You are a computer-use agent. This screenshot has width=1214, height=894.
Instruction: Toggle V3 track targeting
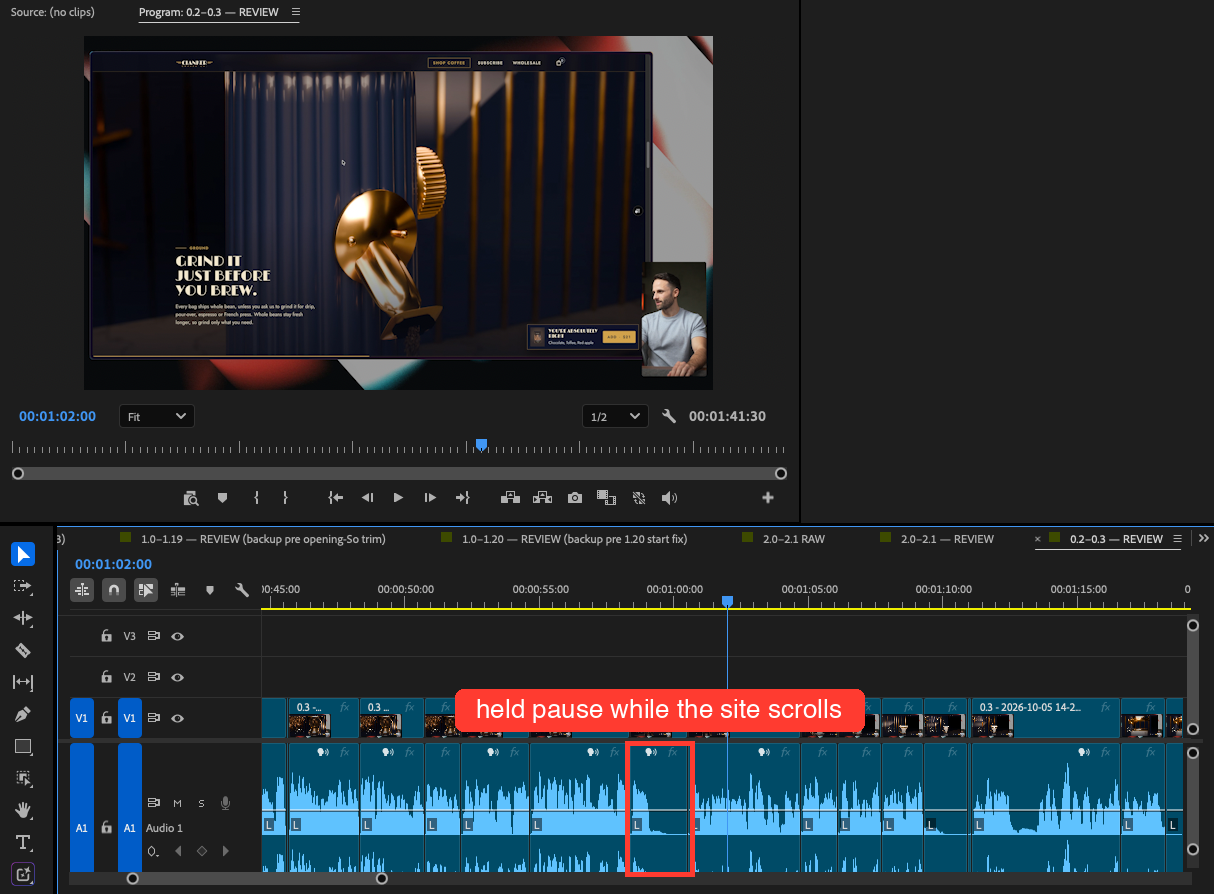pos(129,636)
